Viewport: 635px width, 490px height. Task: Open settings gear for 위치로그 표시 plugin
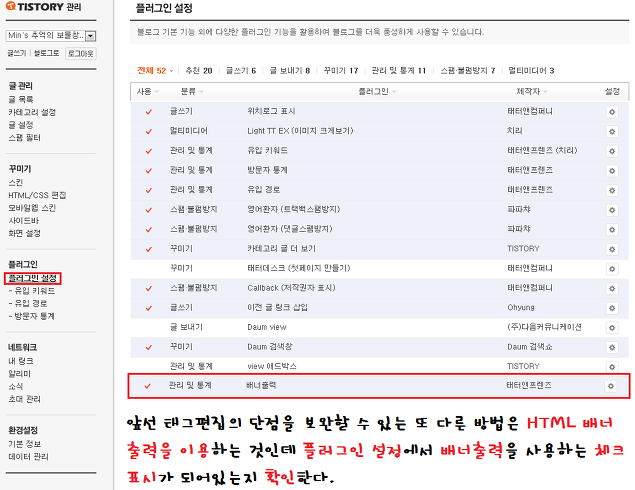click(612, 112)
